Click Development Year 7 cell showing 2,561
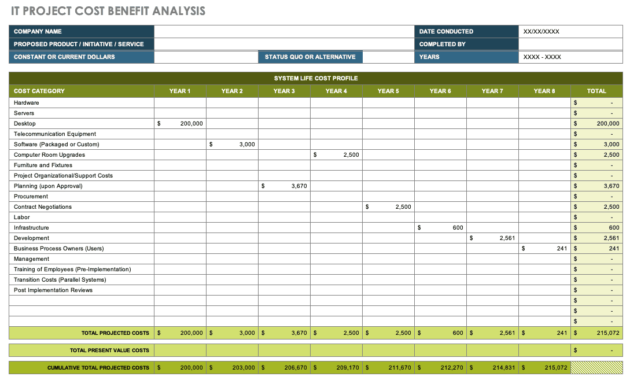630x380 pixels. point(492,238)
